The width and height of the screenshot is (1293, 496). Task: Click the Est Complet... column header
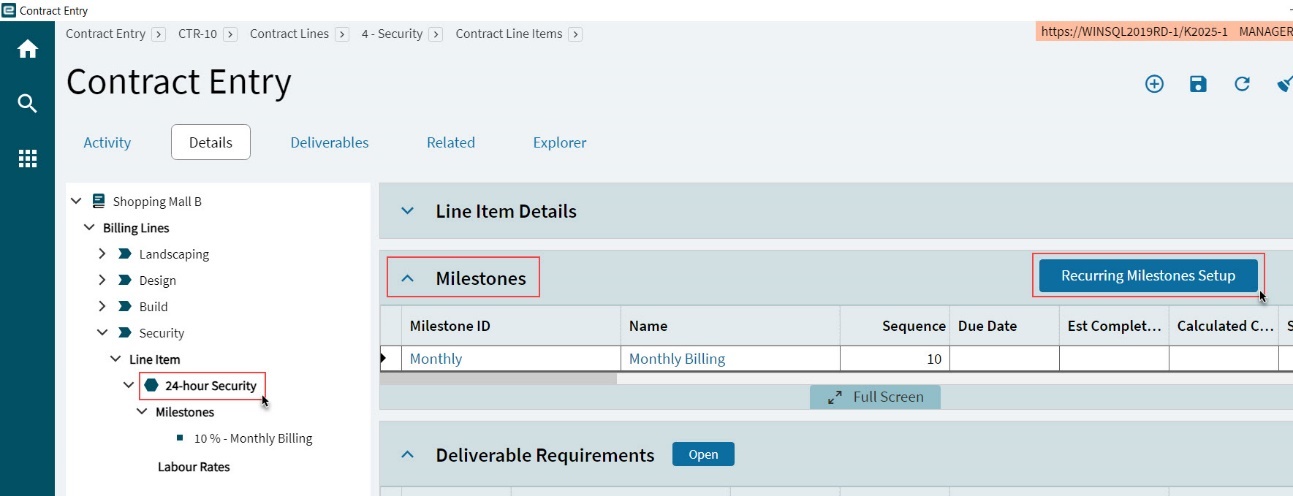[x=1114, y=326]
